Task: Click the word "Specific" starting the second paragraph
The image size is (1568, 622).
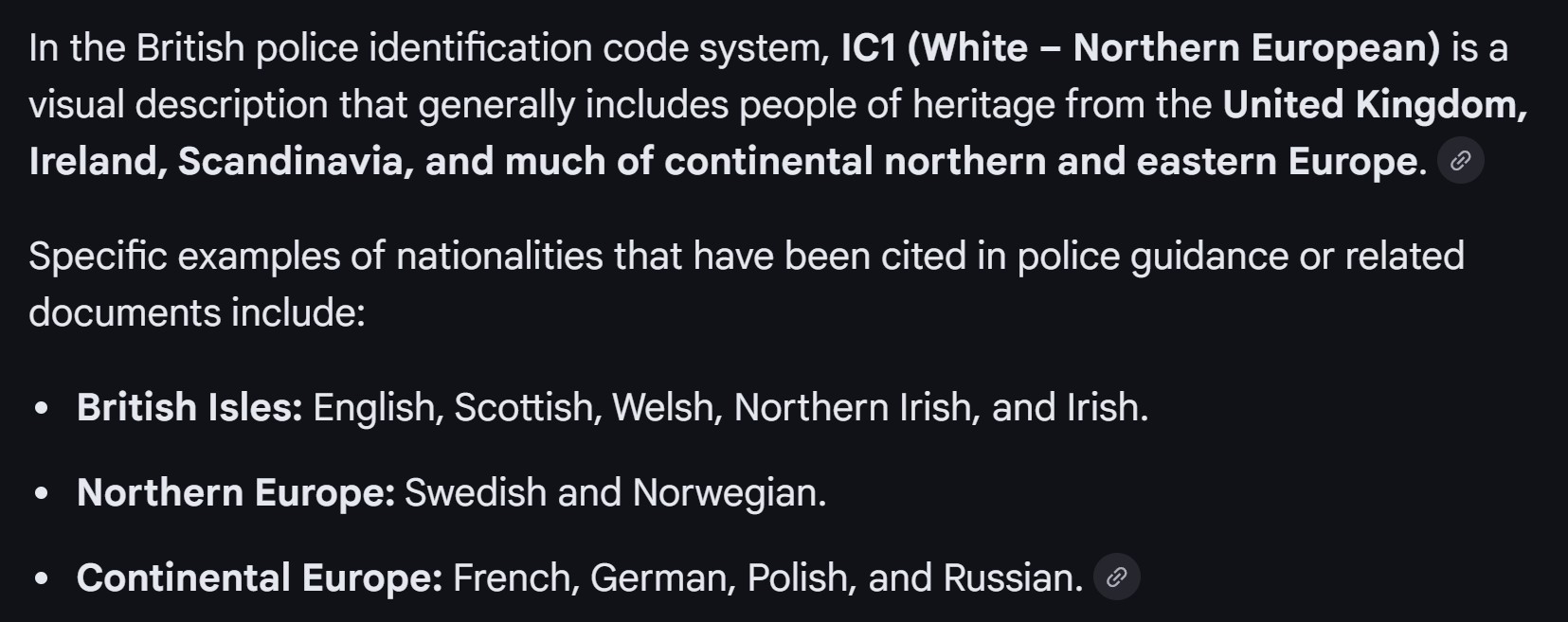Action: click(98, 257)
